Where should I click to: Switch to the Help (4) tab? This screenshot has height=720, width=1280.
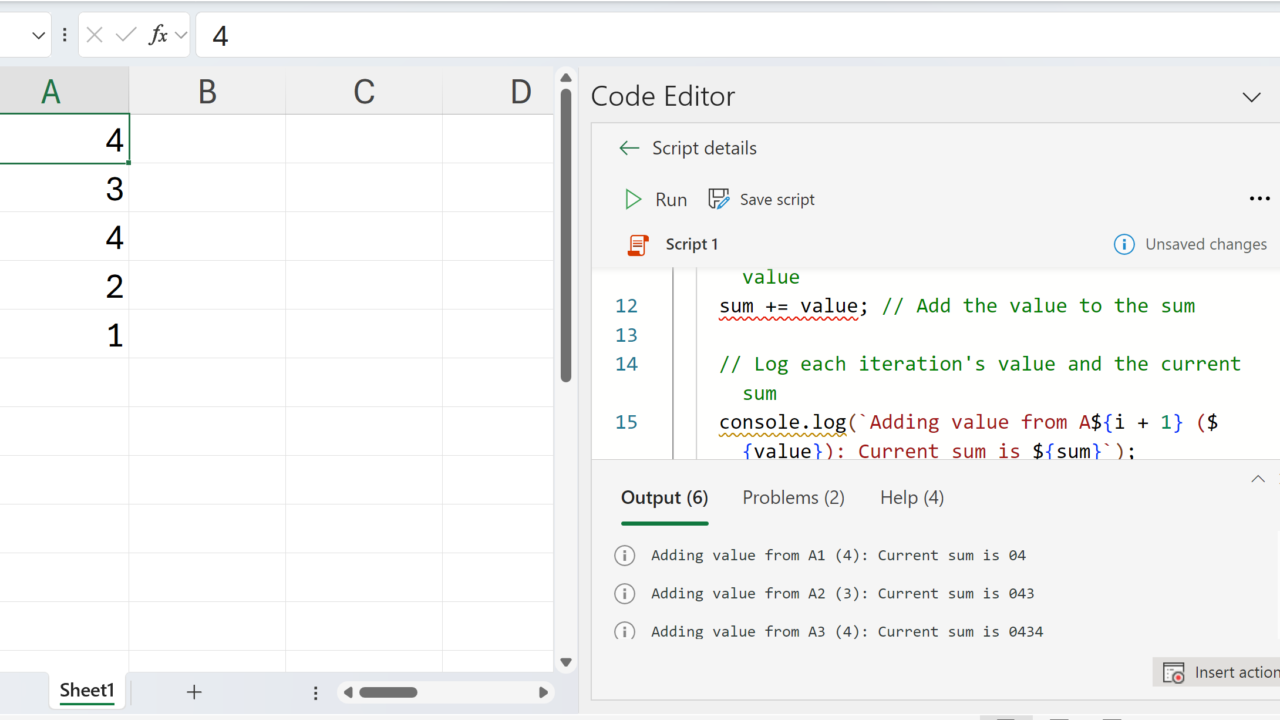(x=911, y=498)
